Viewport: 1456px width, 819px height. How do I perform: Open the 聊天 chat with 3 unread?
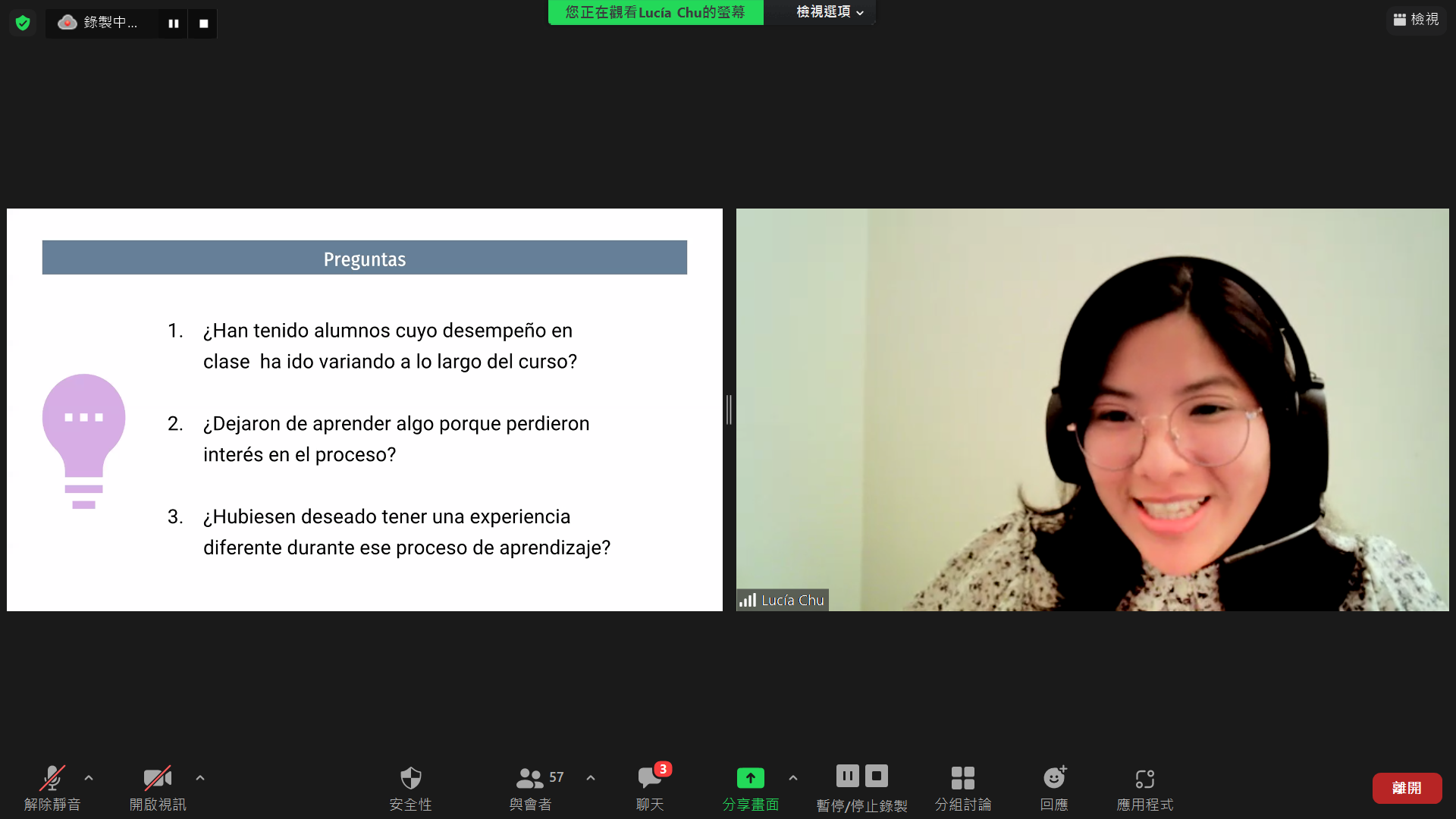tap(651, 789)
